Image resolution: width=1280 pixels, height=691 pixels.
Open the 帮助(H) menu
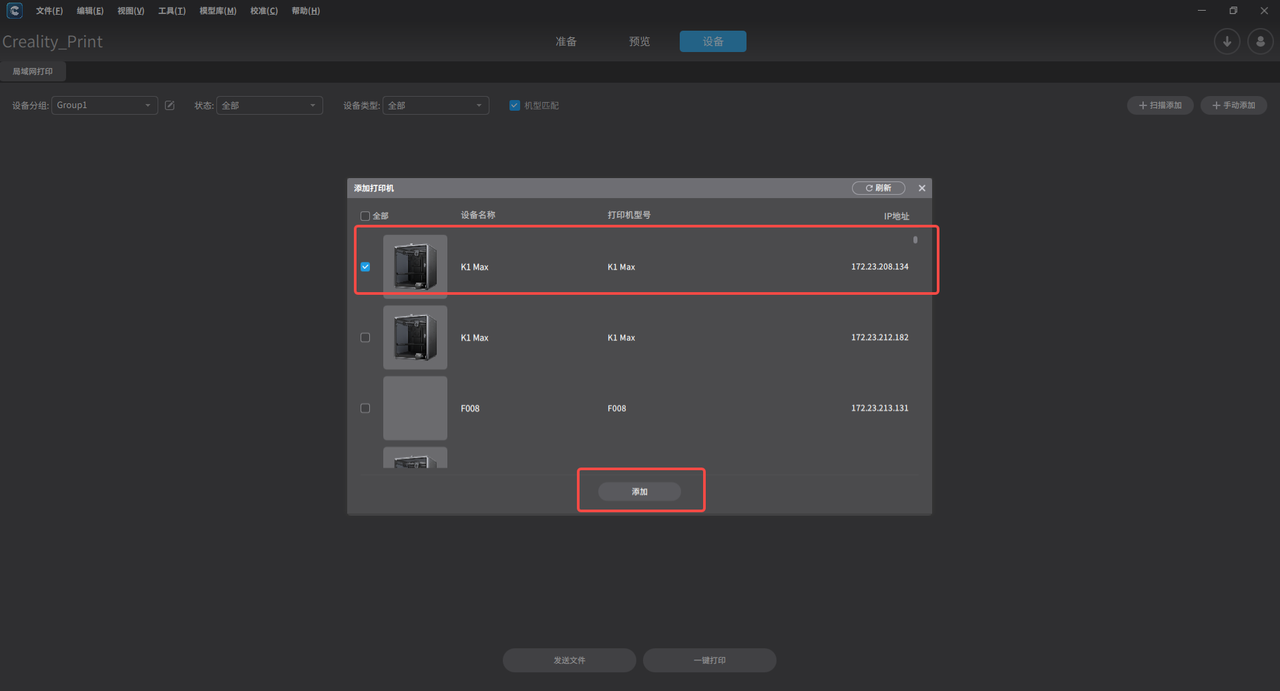coord(306,11)
